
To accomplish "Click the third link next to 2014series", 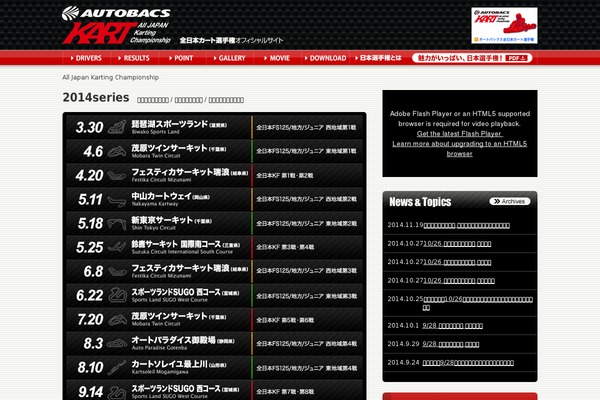I will click(226, 100).
